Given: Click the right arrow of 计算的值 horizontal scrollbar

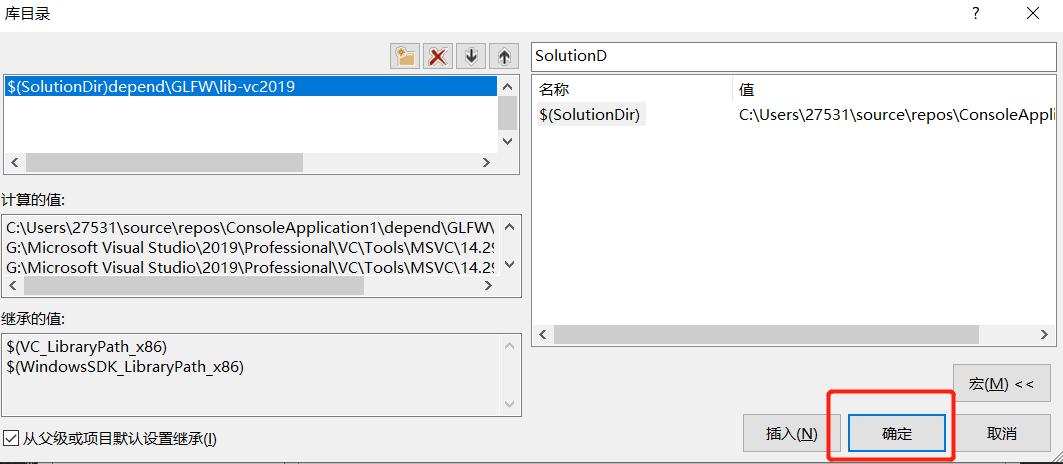Looking at the screenshot, I should click(x=487, y=286).
